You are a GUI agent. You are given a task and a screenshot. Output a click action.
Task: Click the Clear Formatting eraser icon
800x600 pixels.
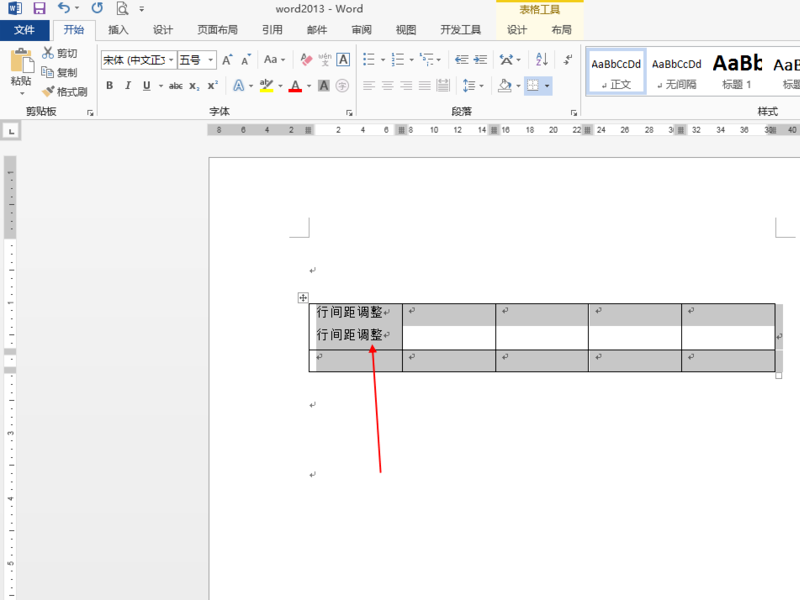306,60
